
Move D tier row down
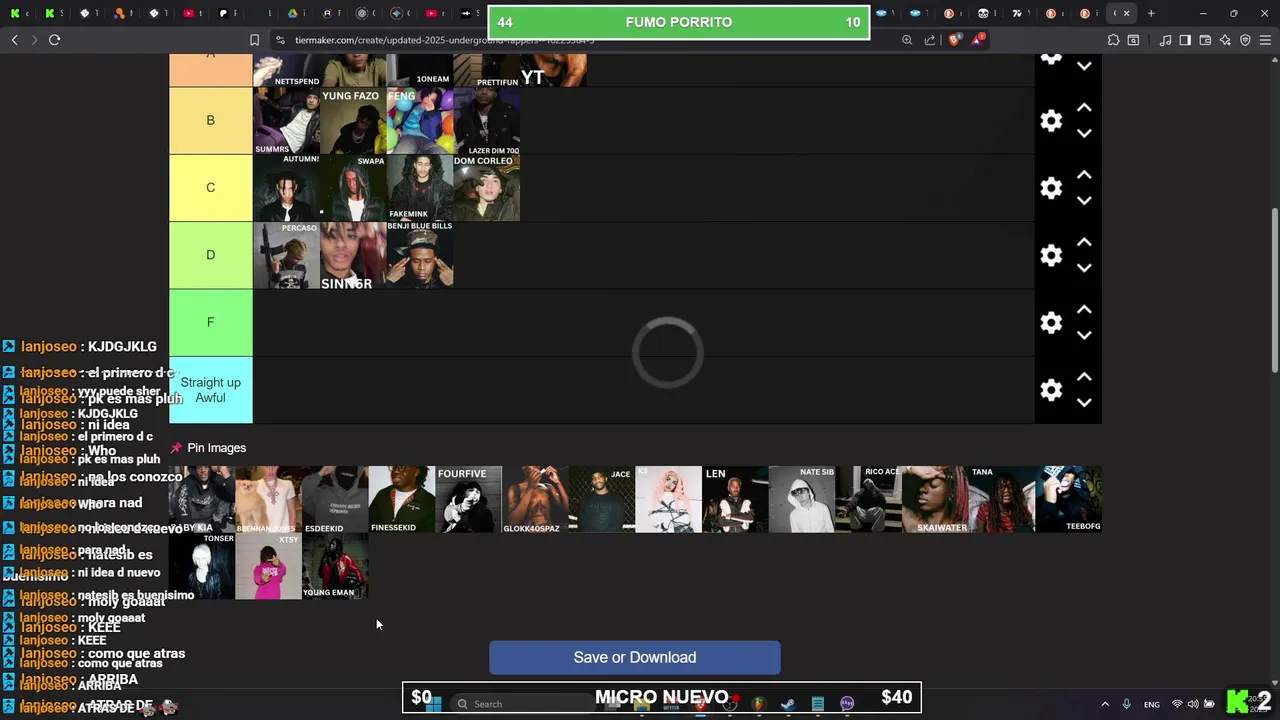point(1084,267)
